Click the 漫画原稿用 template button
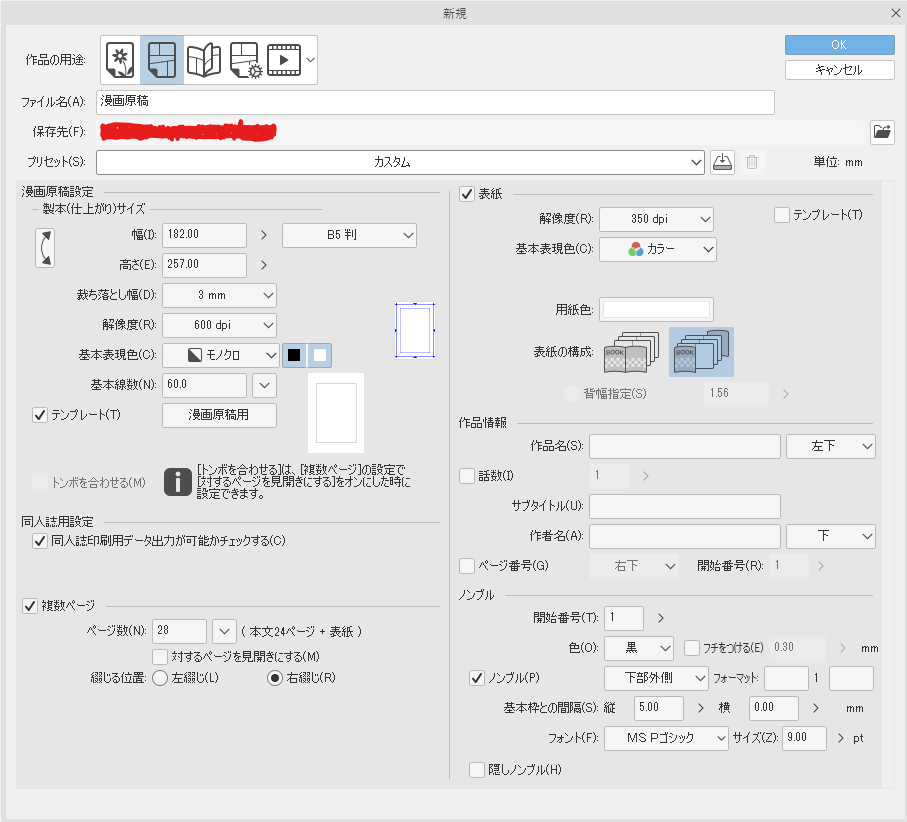Image resolution: width=907 pixels, height=822 pixels. click(x=219, y=415)
